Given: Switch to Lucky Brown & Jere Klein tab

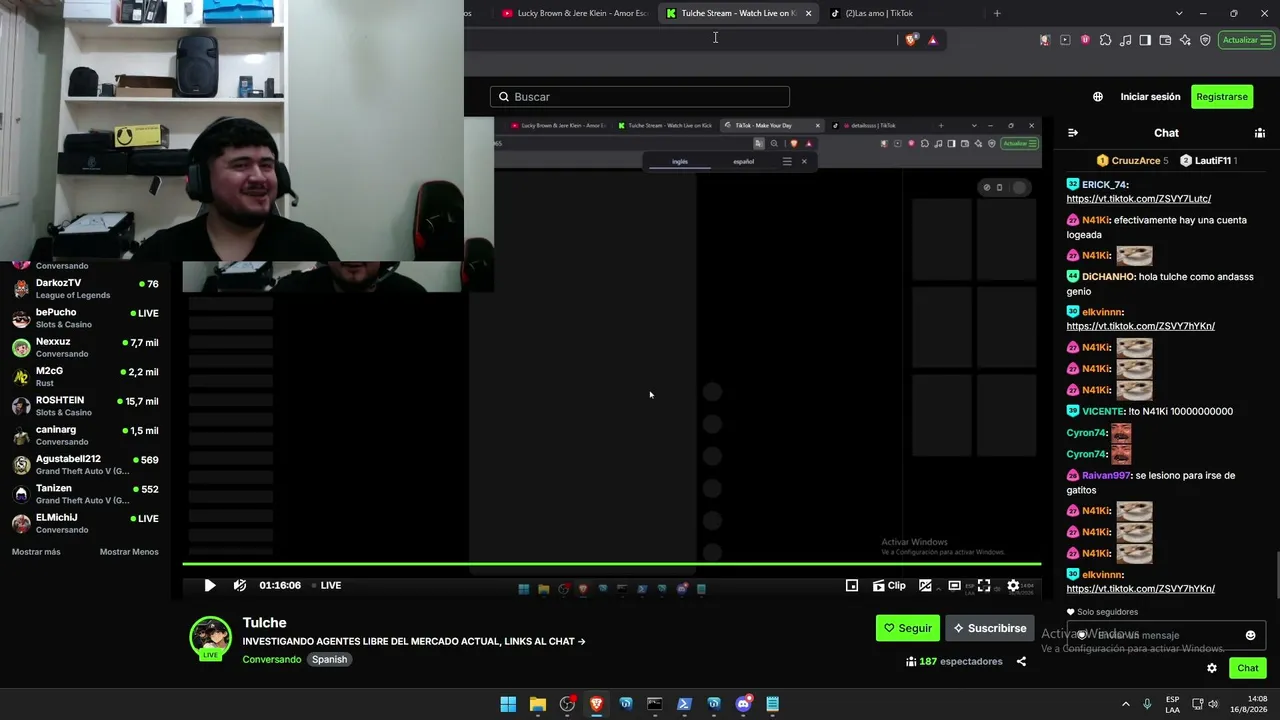Looking at the screenshot, I should tap(575, 13).
